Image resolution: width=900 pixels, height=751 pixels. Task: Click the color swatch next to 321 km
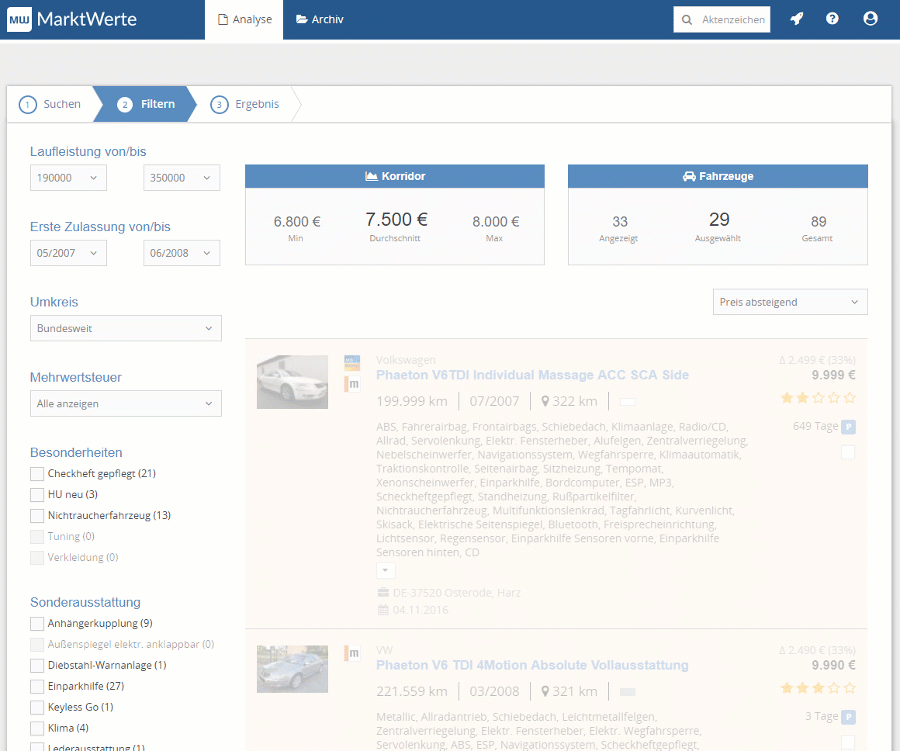(x=628, y=692)
